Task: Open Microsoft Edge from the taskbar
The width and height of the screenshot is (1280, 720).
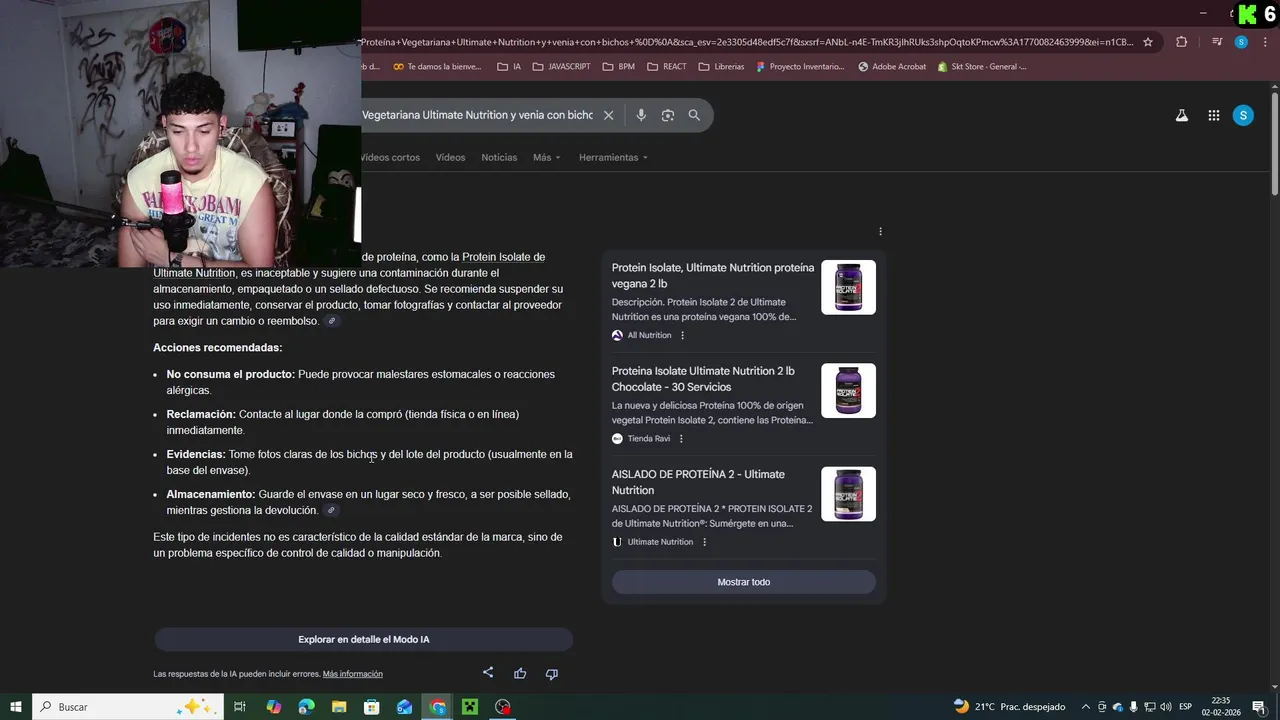Action: coord(306,707)
